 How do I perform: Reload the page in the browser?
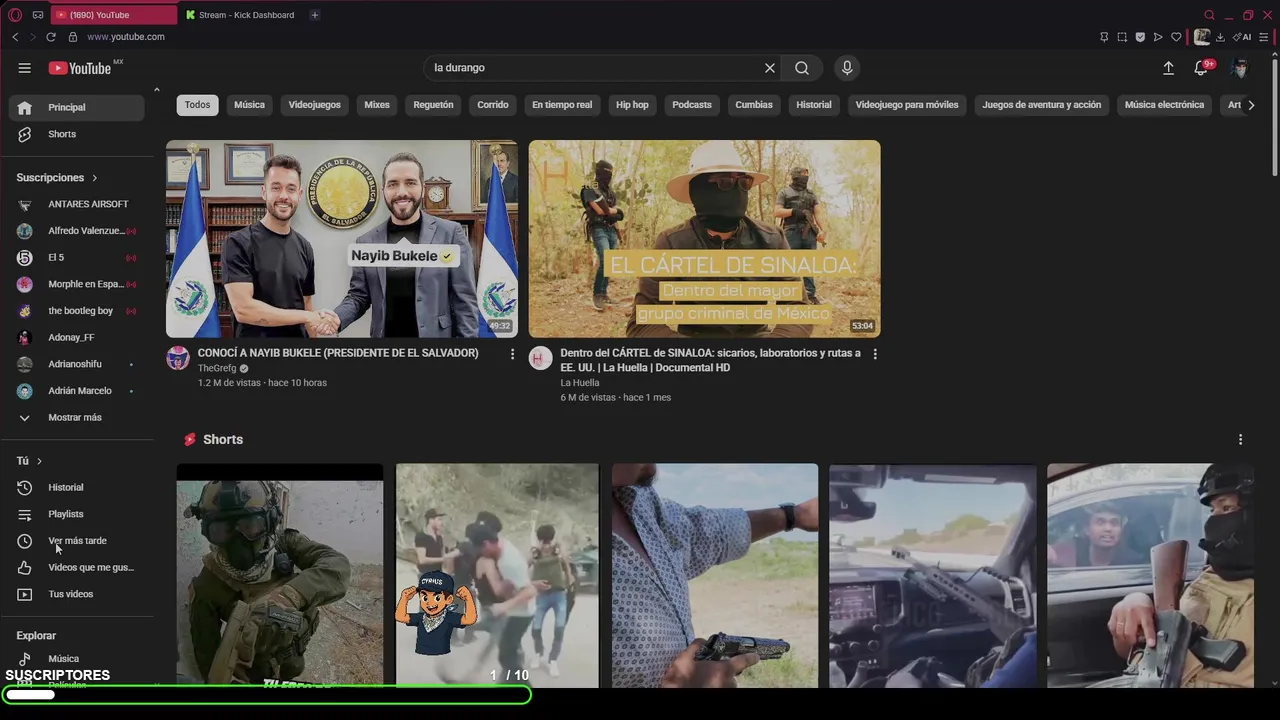[x=51, y=37]
